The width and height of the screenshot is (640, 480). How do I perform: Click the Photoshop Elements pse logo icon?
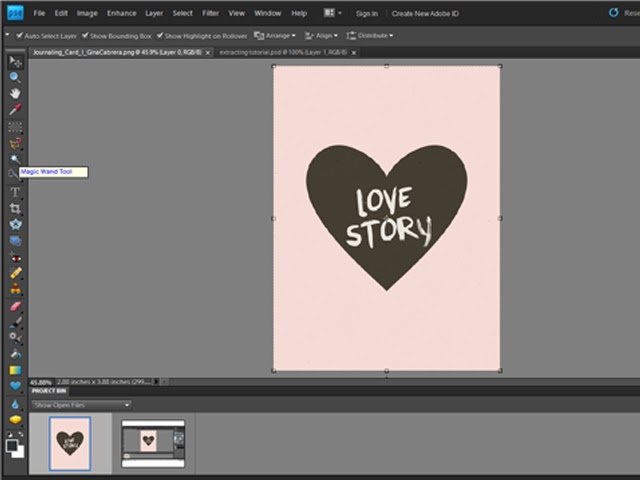coord(16,13)
